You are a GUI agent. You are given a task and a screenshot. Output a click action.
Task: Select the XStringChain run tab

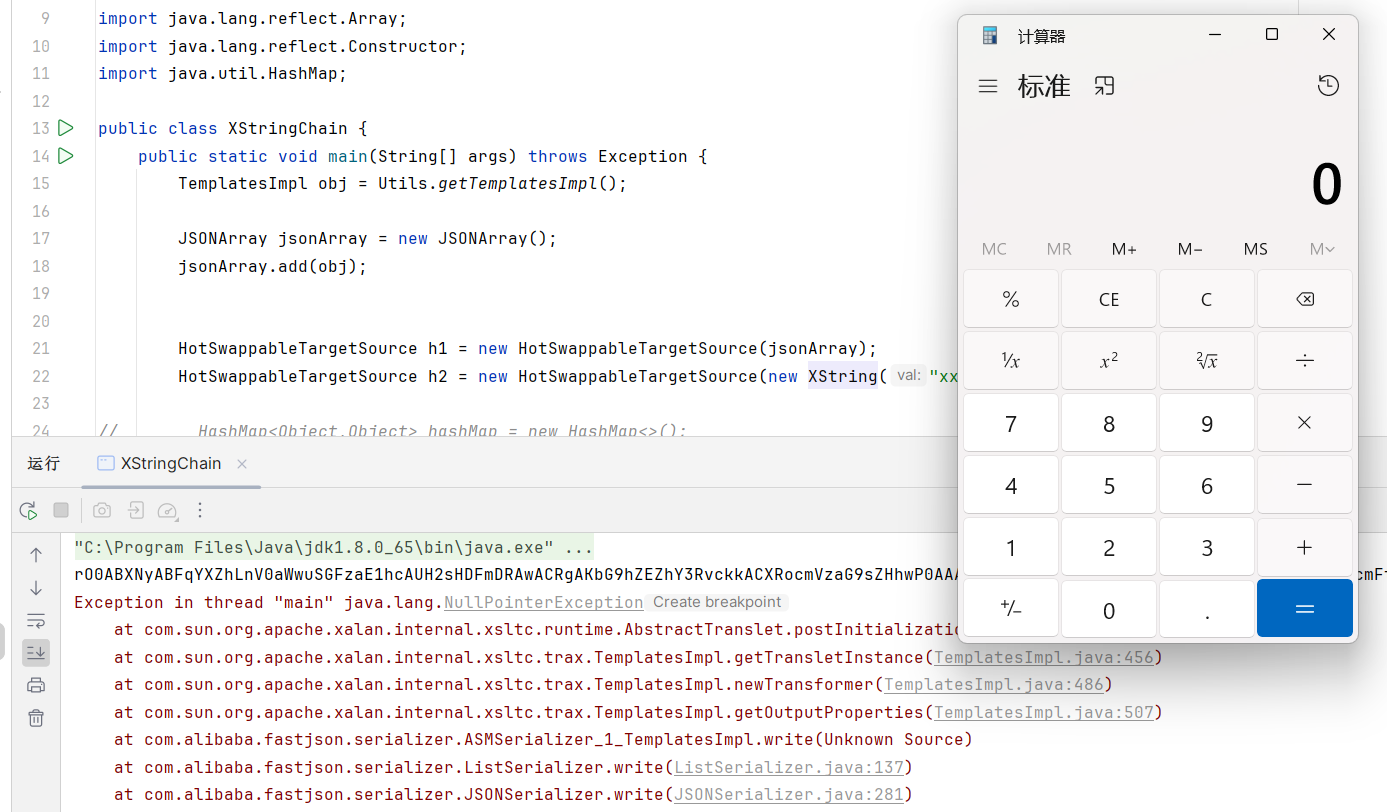171,464
